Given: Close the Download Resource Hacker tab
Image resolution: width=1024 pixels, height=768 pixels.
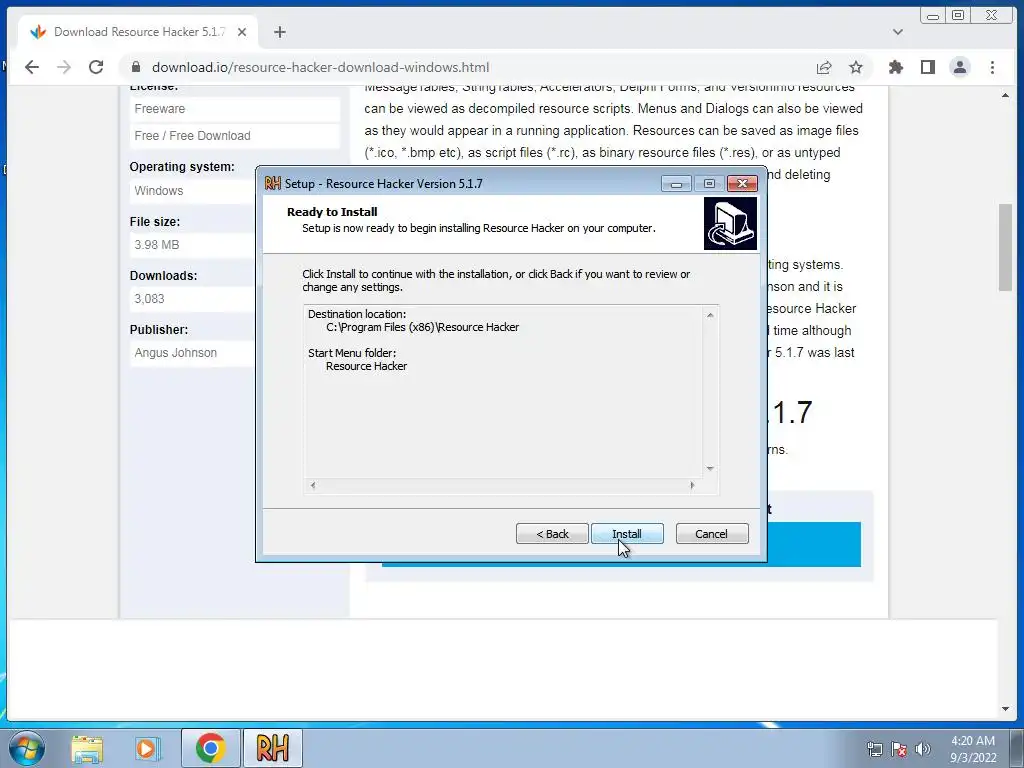Looking at the screenshot, I should [x=242, y=32].
